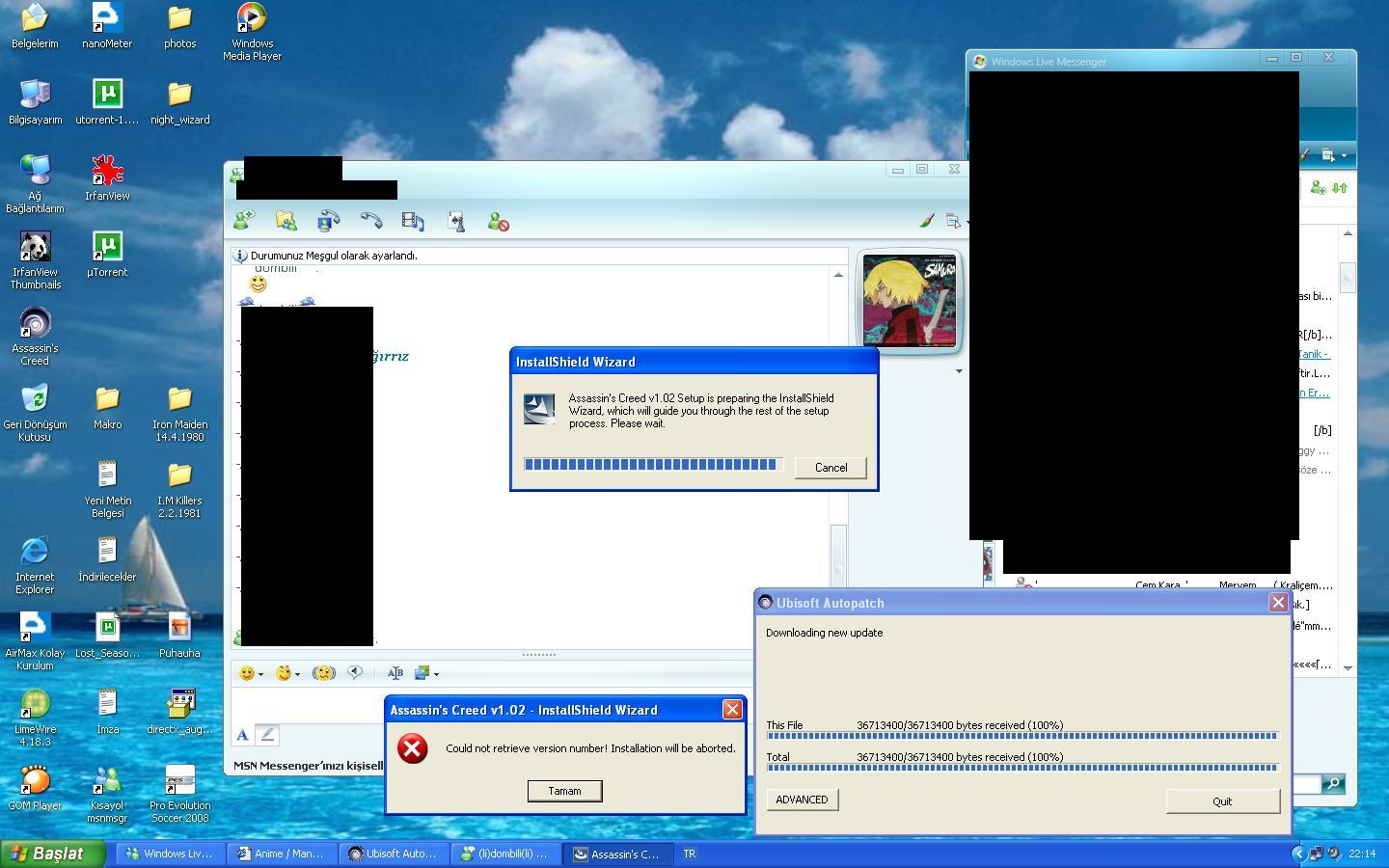The height and width of the screenshot is (868, 1389).
Task: Switch to the (li)dombili(li) chat taskbar button
Action: click(x=506, y=854)
